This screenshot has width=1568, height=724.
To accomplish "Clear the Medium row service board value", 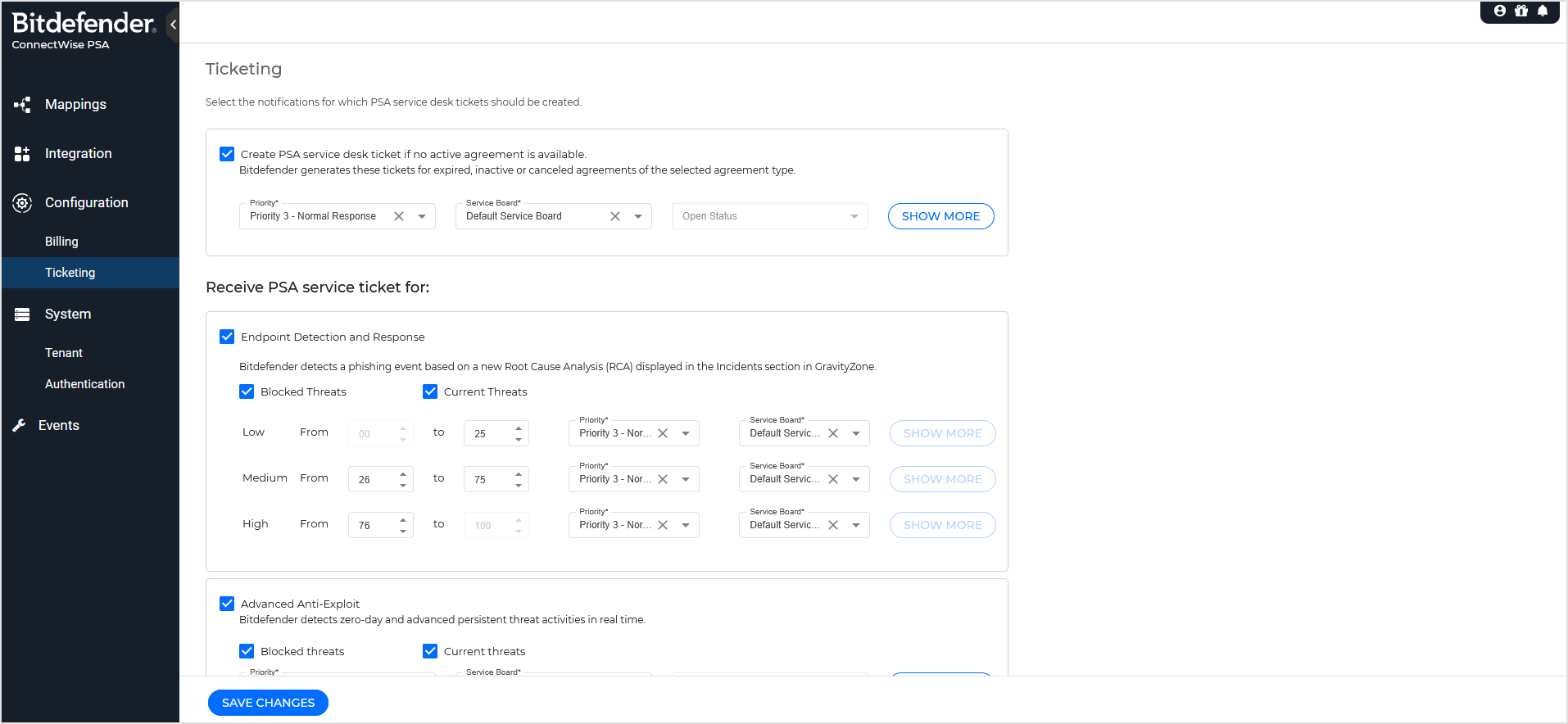I will pyautogui.click(x=833, y=479).
